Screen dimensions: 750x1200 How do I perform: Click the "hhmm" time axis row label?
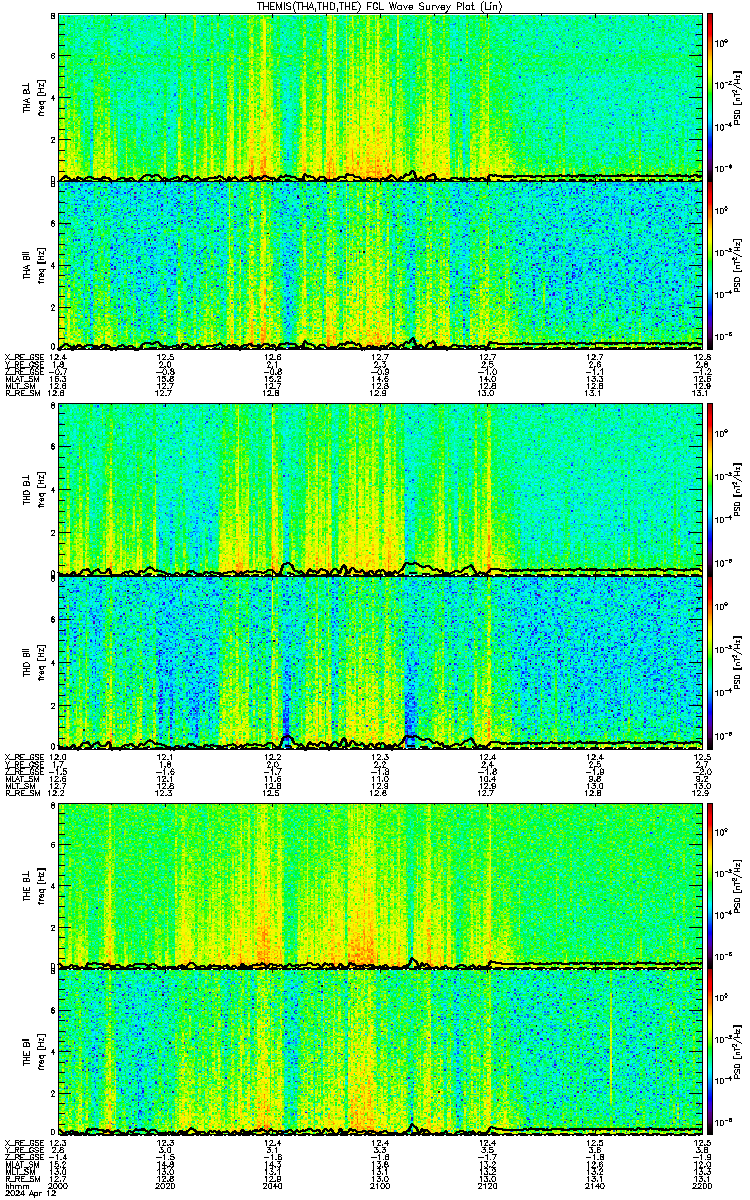coord(15,1186)
